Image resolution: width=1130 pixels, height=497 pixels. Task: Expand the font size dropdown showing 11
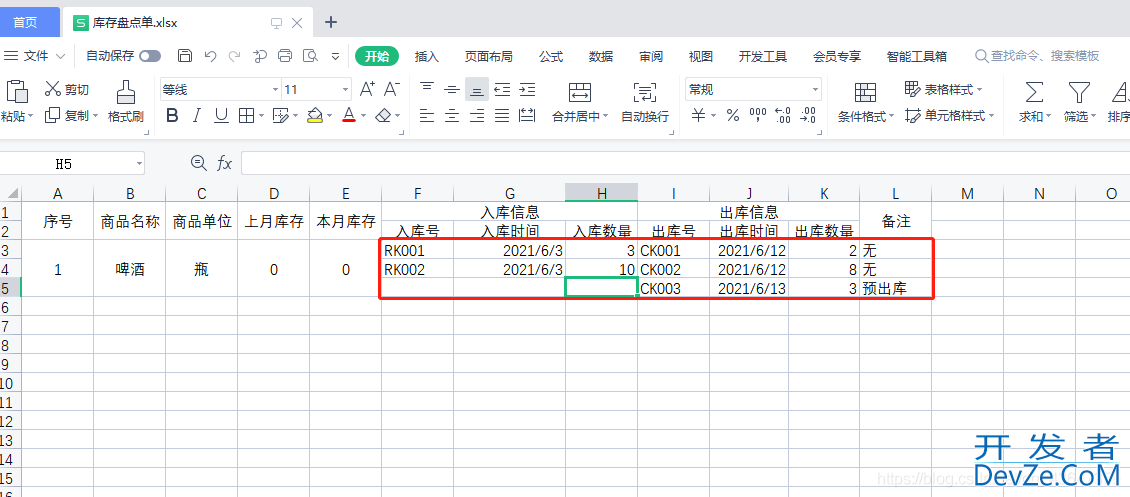346,89
